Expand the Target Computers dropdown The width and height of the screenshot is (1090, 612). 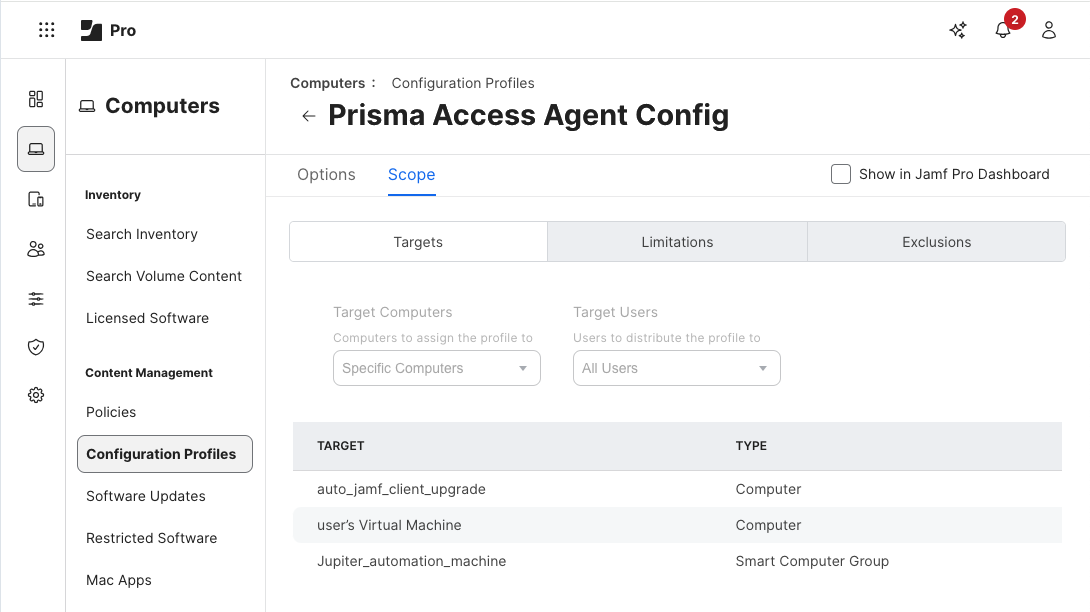tap(436, 368)
